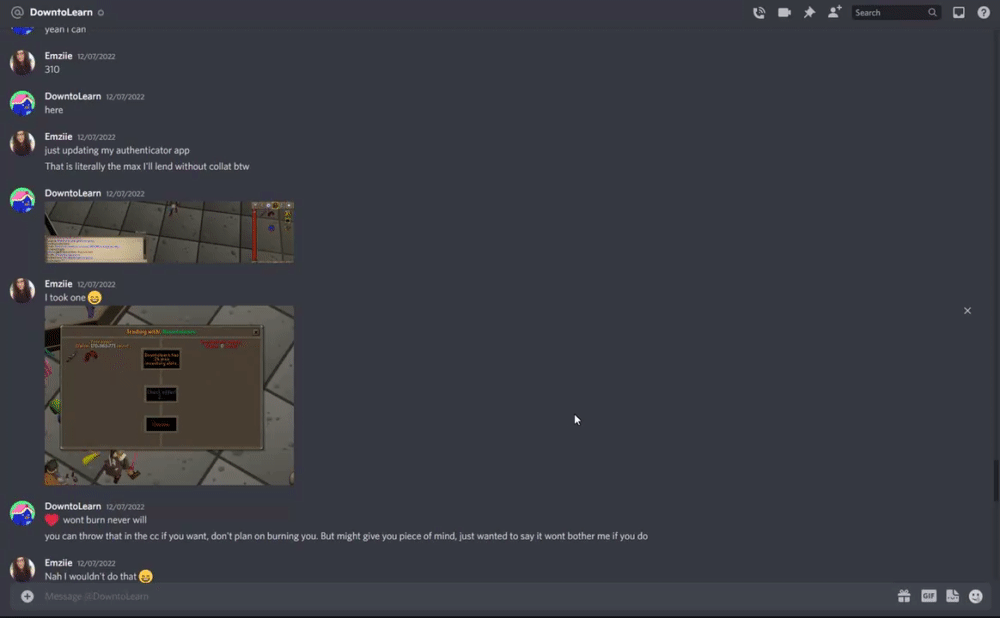This screenshot has width=1000, height=618.
Task: Click the 12/07/2022 timestamp on DowntoLearn's "wont burn" message
Action: coord(125,507)
